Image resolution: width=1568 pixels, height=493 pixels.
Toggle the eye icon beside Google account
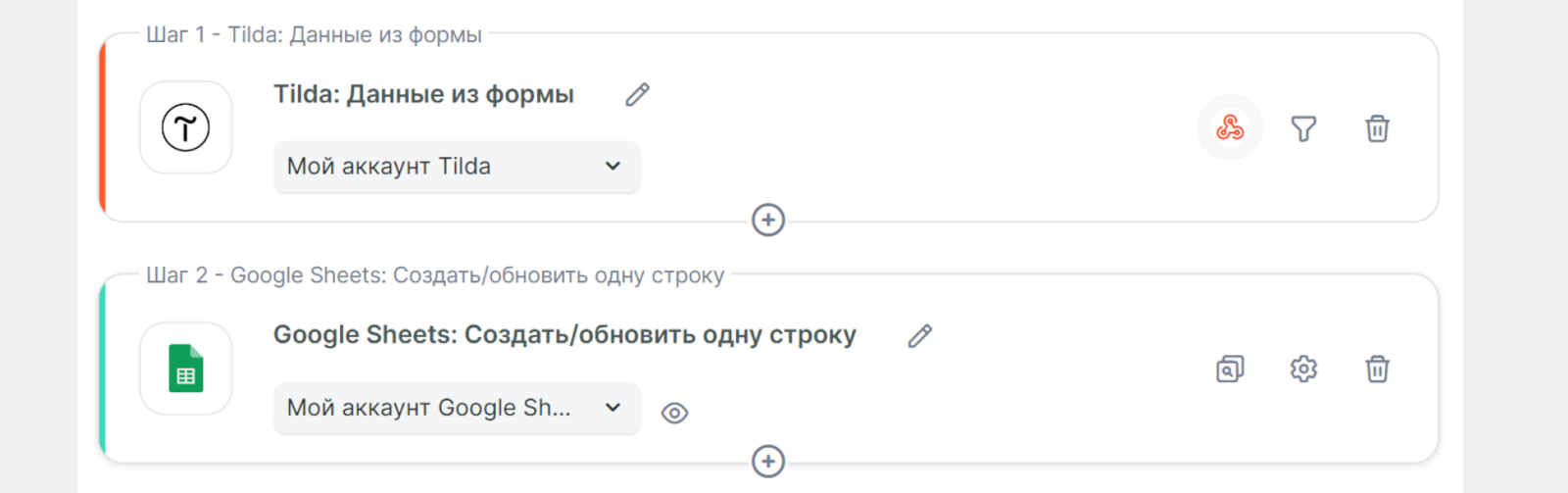click(674, 414)
